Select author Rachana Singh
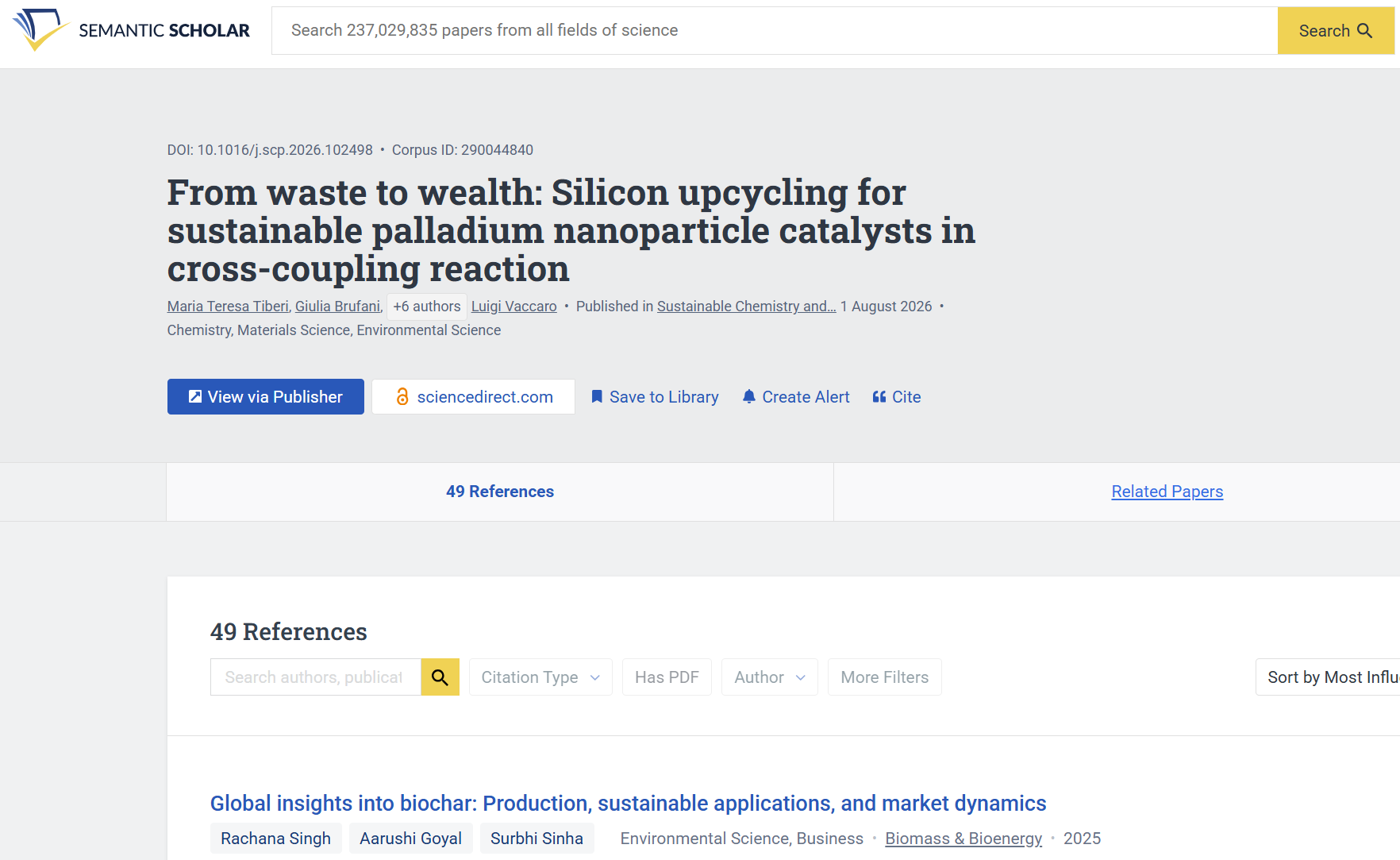The width and height of the screenshot is (1400, 860). 276,839
